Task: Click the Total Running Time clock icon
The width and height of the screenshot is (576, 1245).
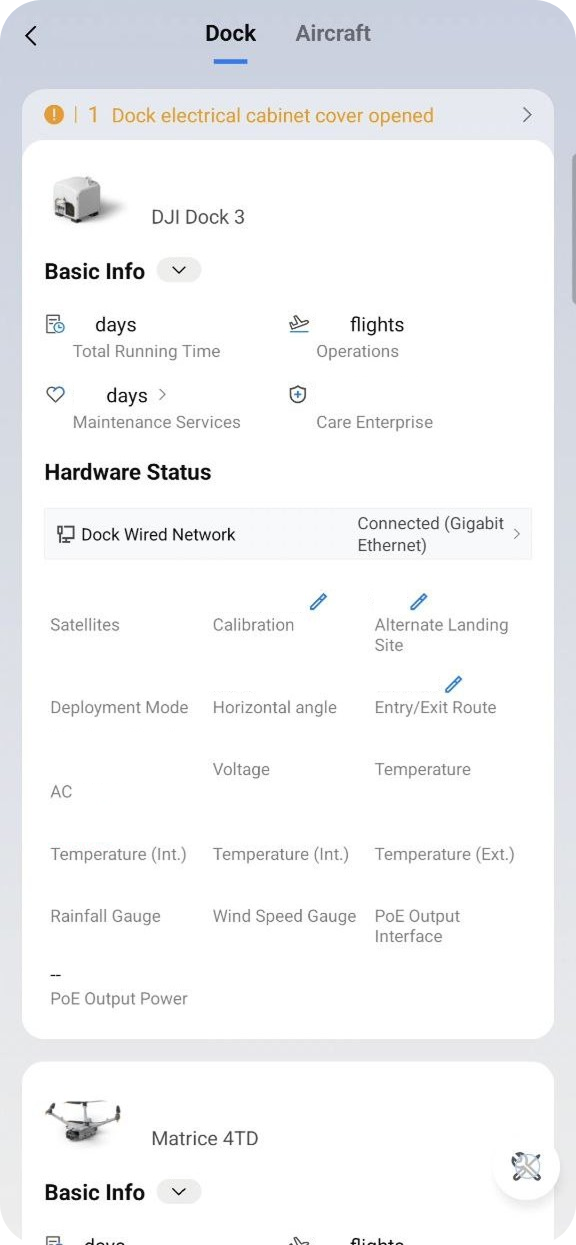Action: (55, 323)
